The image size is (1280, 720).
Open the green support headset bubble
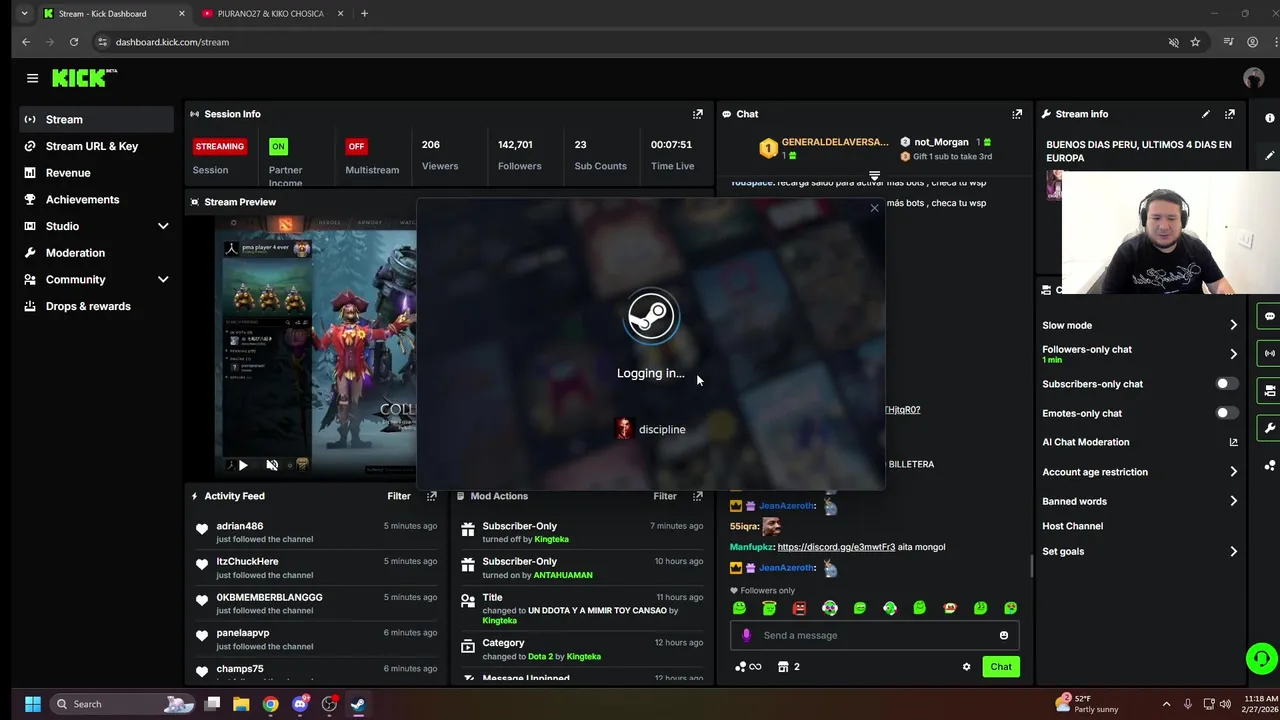(x=1261, y=659)
